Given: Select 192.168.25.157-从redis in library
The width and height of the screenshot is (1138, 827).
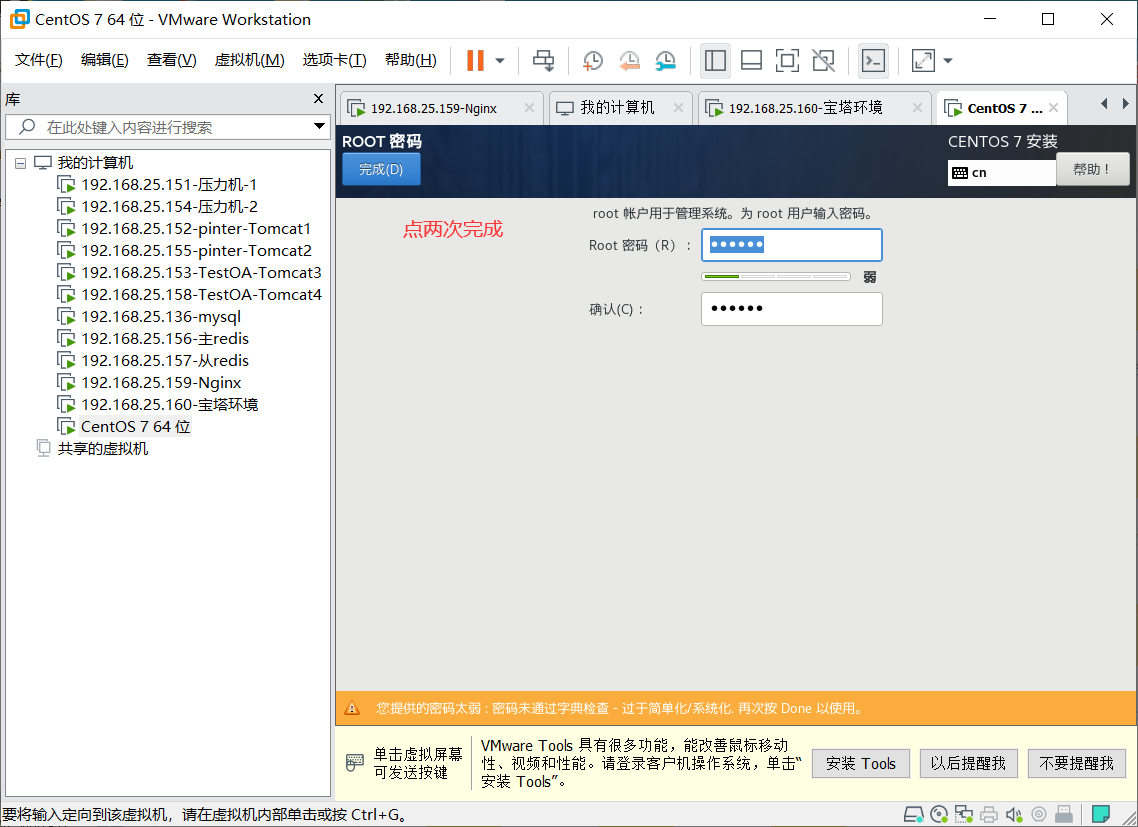Looking at the screenshot, I should (164, 361).
